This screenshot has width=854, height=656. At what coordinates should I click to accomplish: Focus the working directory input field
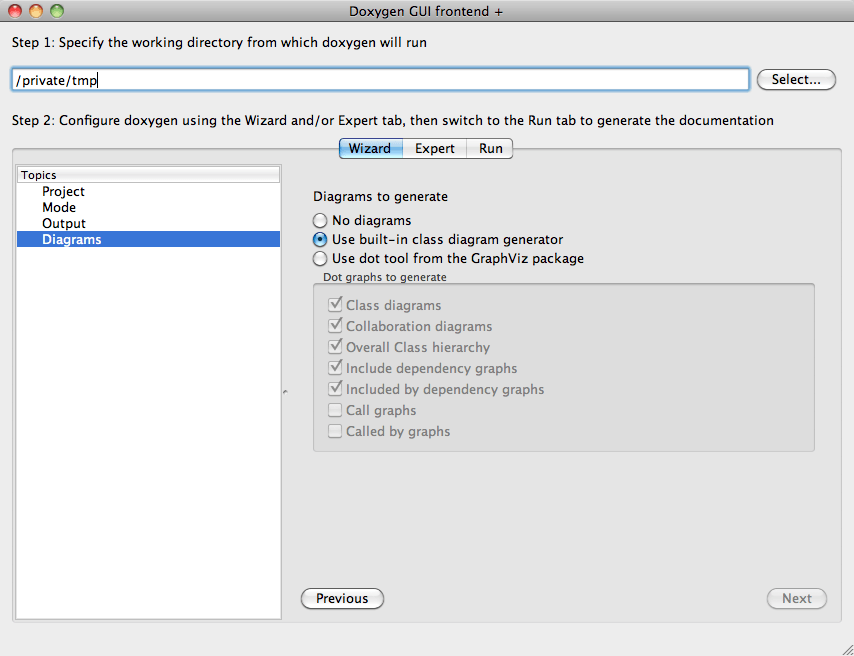[380, 80]
